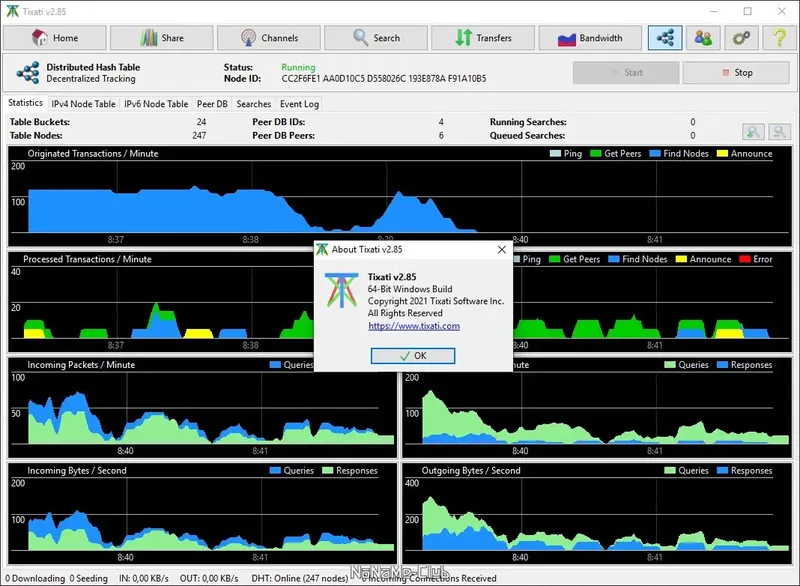Open the Transfers section
Viewport: 800px width, 586px height.
pyautogui.click(x=483, y=38)
